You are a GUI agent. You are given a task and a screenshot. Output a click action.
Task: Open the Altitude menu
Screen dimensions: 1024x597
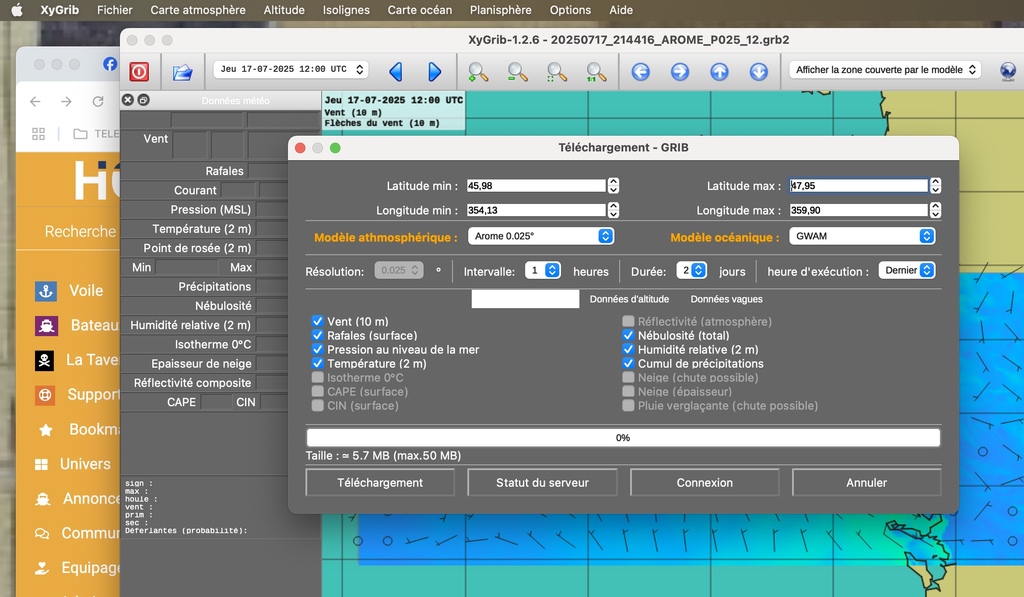tap(284, 10)
